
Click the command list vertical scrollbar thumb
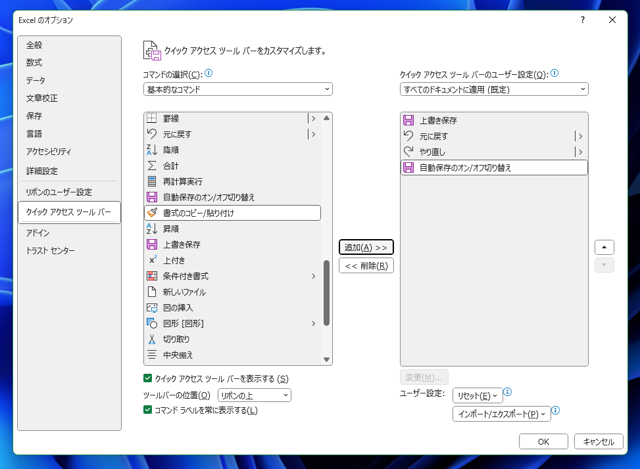pyautogui.click(x=326, y=293)
